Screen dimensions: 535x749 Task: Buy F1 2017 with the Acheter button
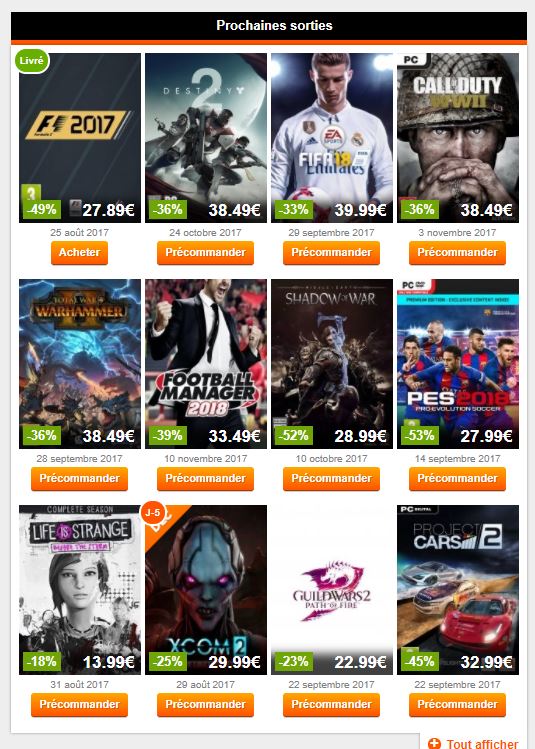pos(79,253)
